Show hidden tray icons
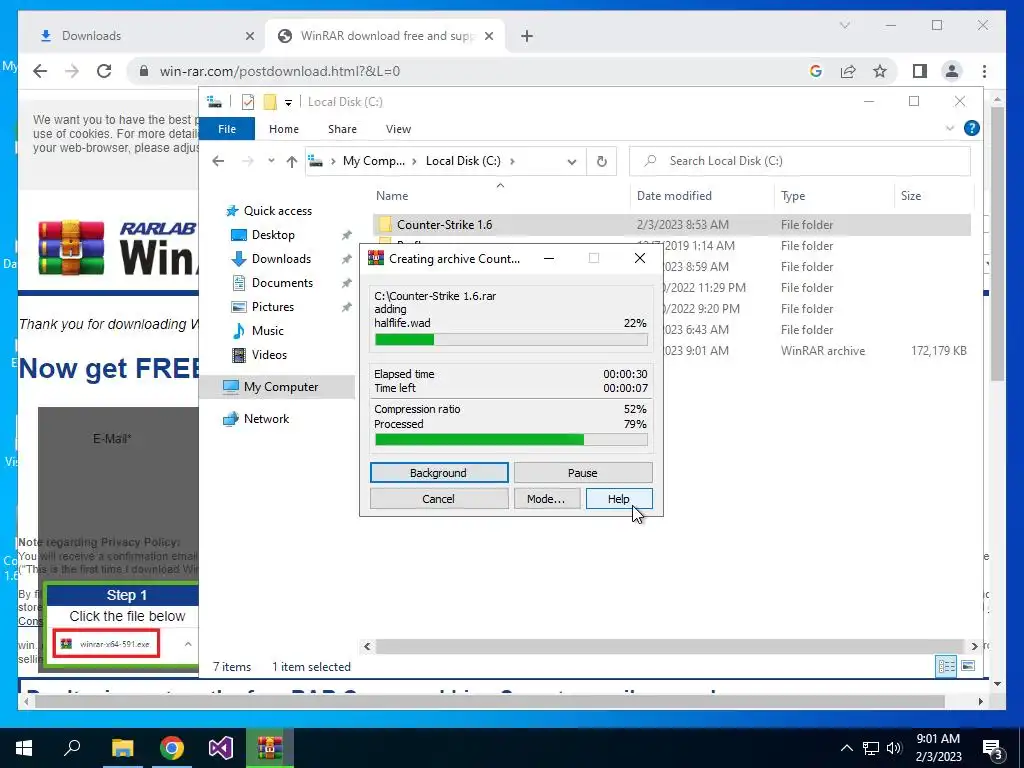This screenshot has width=1024, height=768. pyautogui.click(x=846, y=748)
